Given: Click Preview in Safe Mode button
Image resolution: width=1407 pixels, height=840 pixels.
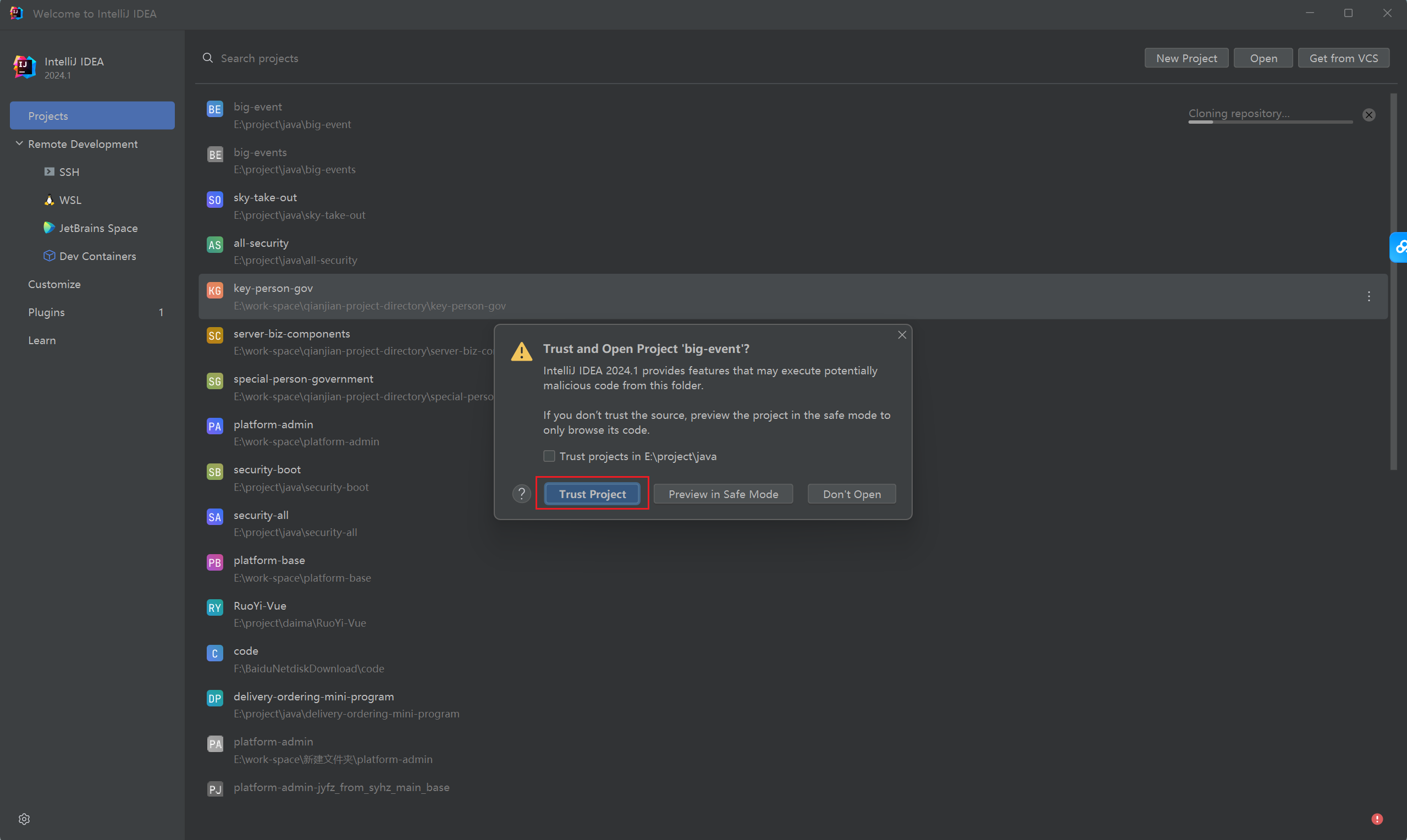Looking at the screenshot, I should 722,494.
